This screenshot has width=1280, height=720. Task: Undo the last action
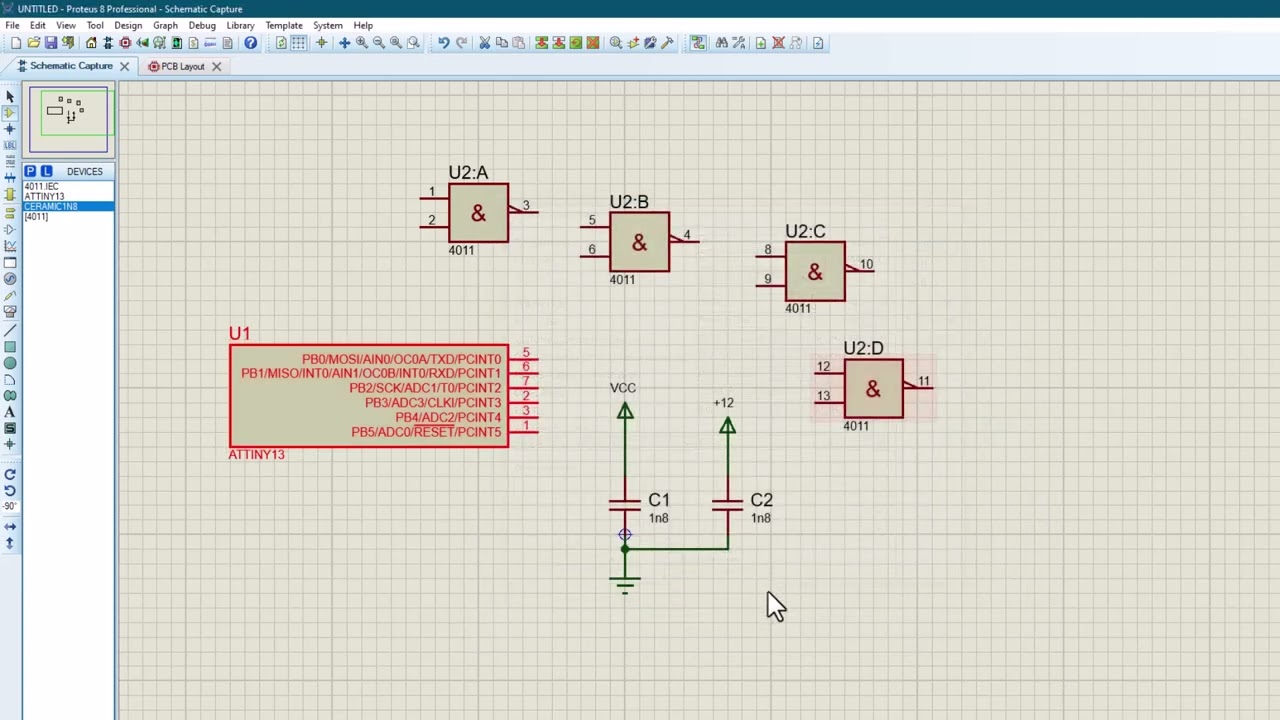pos(444,43)
